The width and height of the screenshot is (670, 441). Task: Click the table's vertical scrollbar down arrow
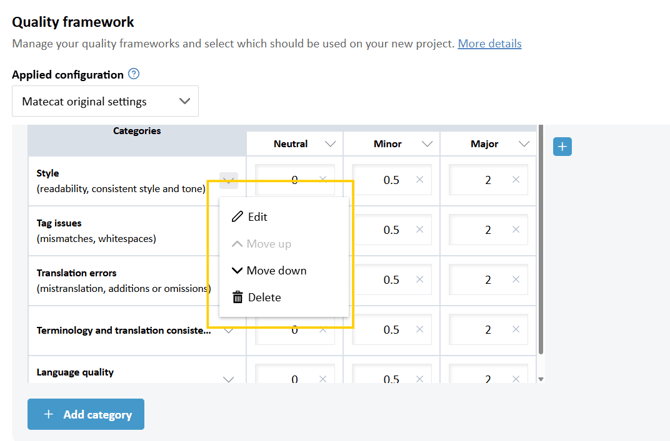click(x=542, y=379)
